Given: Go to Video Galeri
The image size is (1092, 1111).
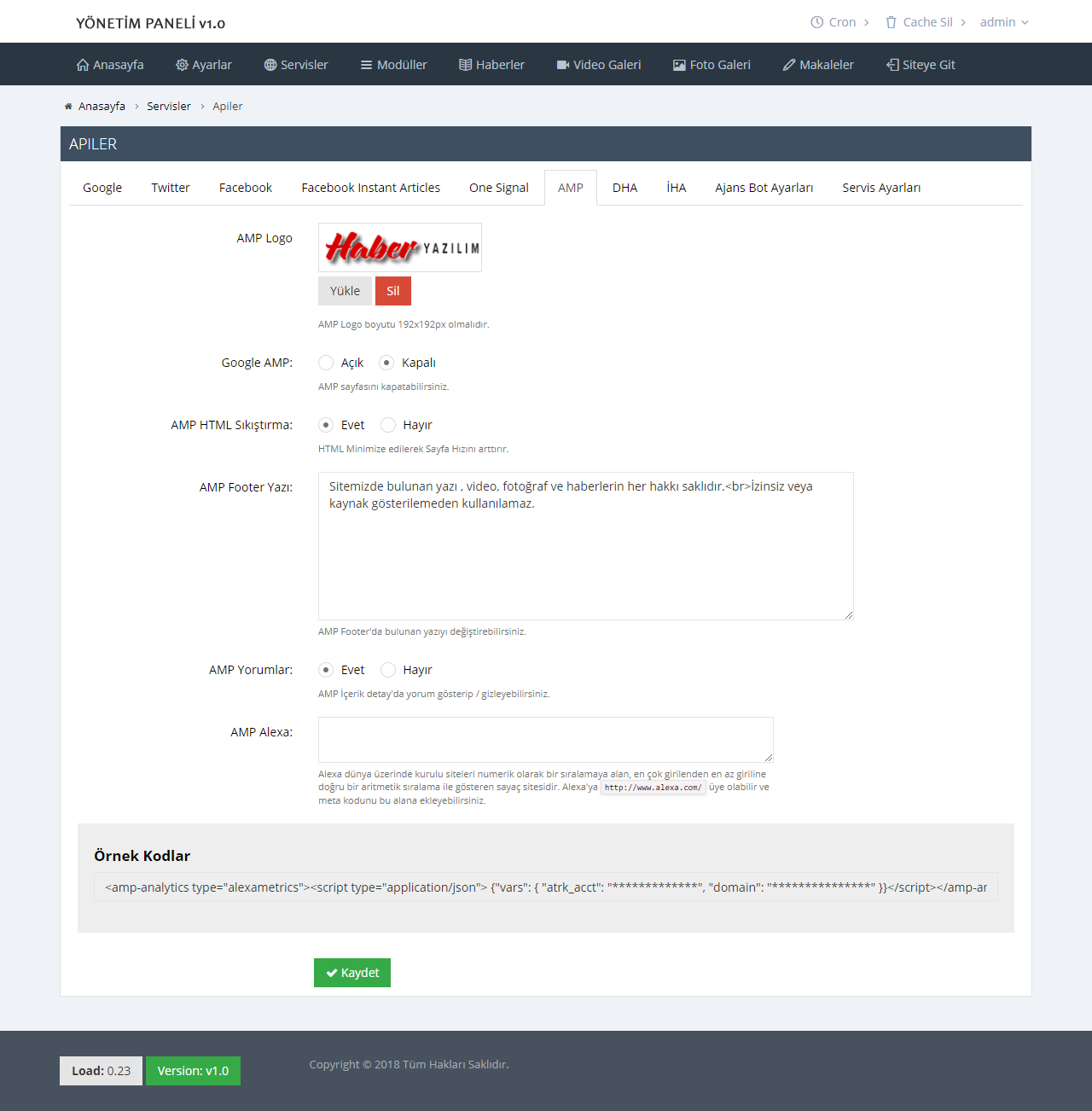Looking at the screenshot, I should coord(599,65).
